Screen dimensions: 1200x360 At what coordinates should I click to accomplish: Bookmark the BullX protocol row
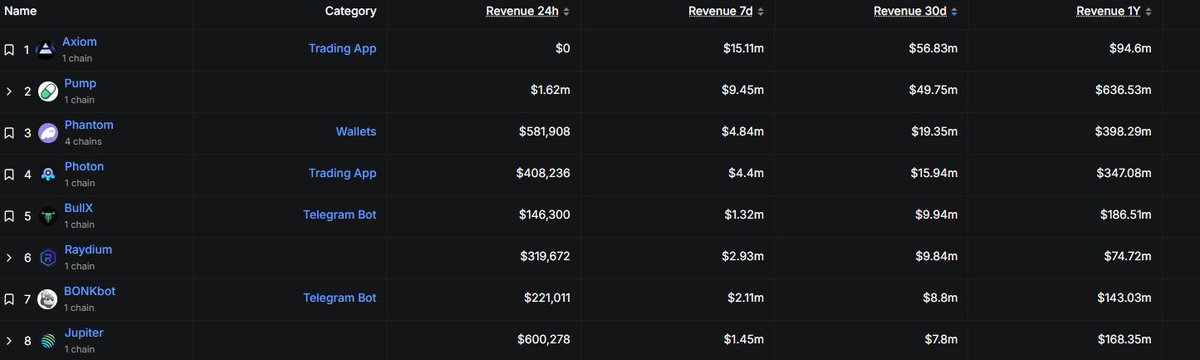[x=9, y=215]
